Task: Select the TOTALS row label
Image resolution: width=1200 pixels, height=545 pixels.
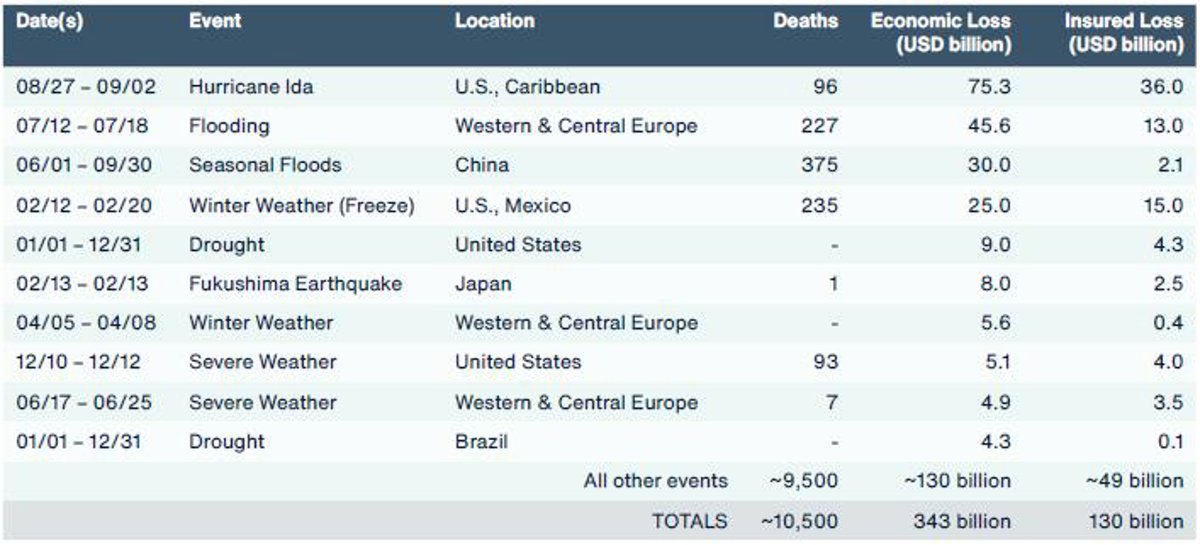Action: click(x=690, y=521)
